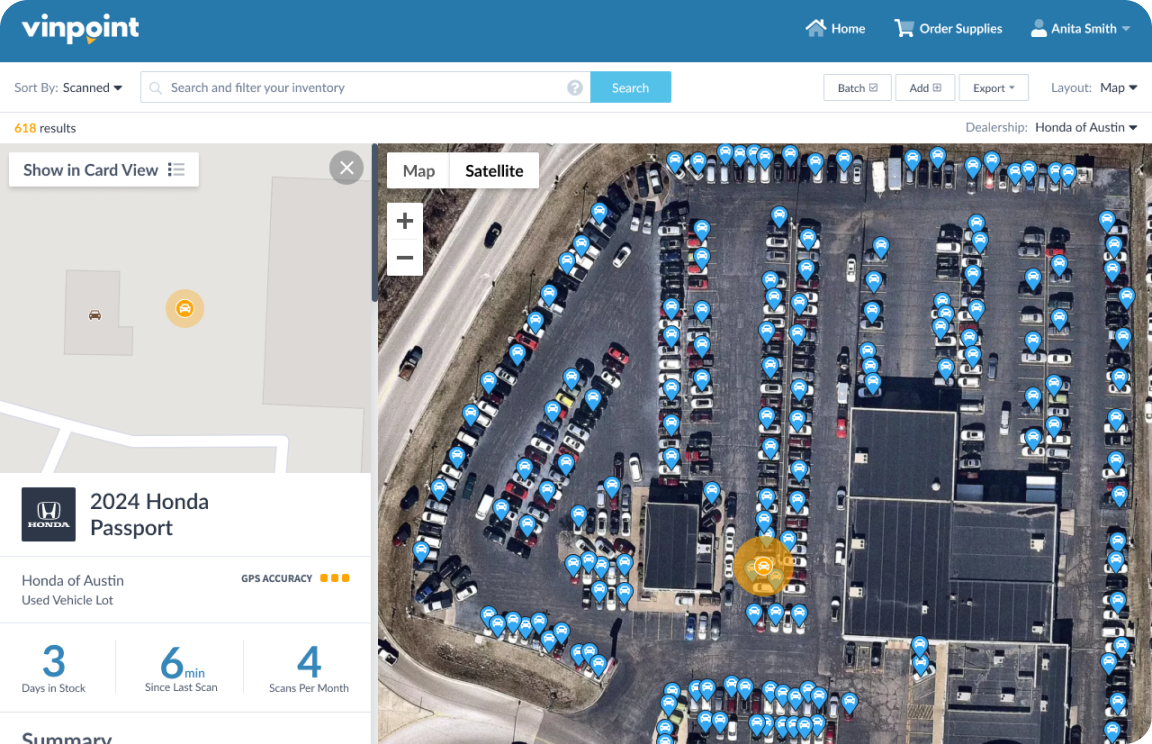The image size is (1152, 744).
Task: Click the inventory search input field
Action: [x=365, y=88]
